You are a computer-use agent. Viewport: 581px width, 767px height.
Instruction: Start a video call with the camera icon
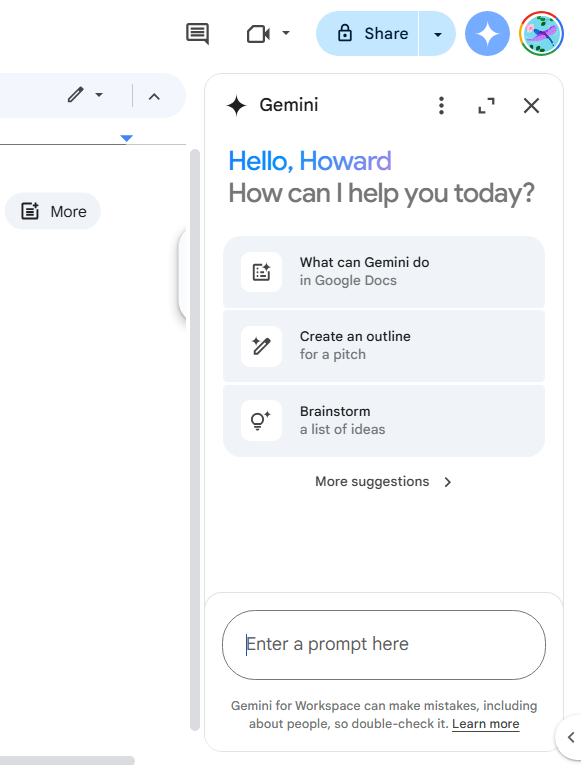coord(258,34)
